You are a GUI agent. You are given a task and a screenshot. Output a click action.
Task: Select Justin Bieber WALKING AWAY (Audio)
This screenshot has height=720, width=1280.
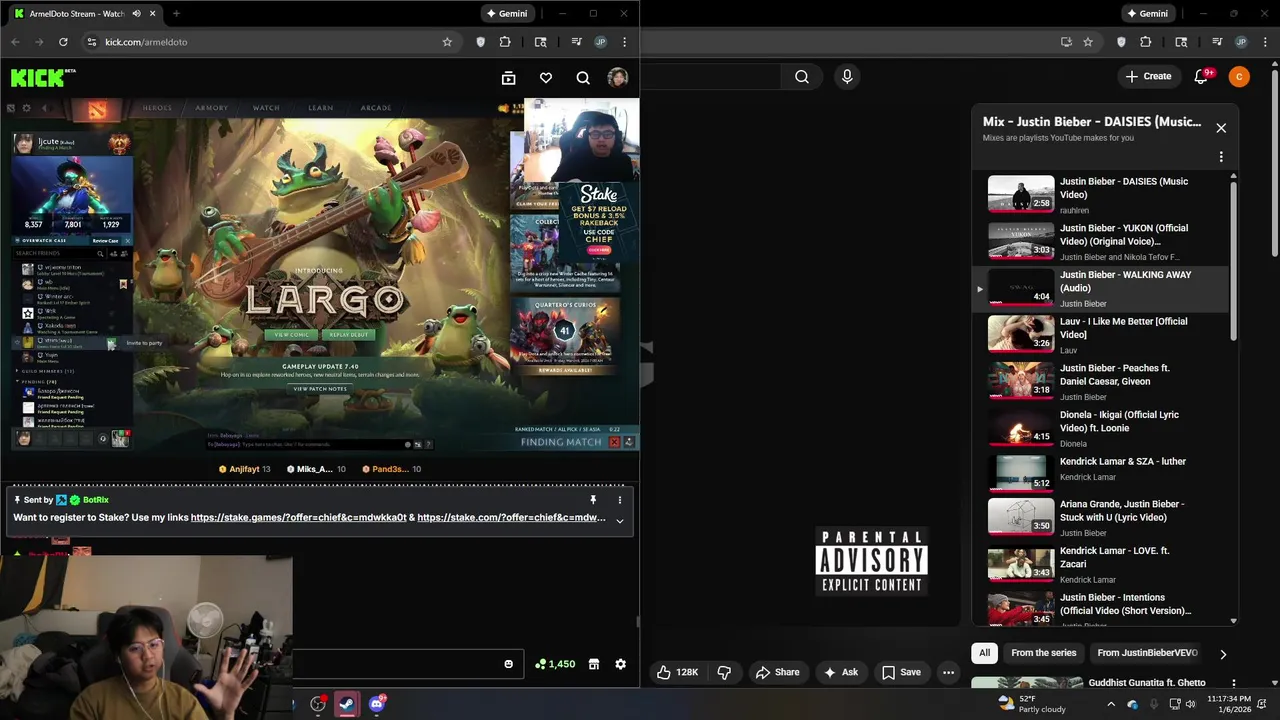tap(1099, 288)
